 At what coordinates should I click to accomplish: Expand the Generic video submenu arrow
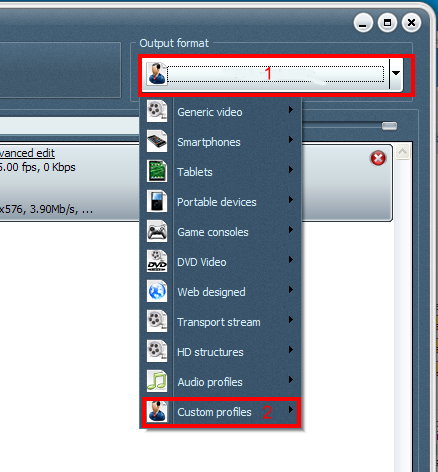(291, 110)
